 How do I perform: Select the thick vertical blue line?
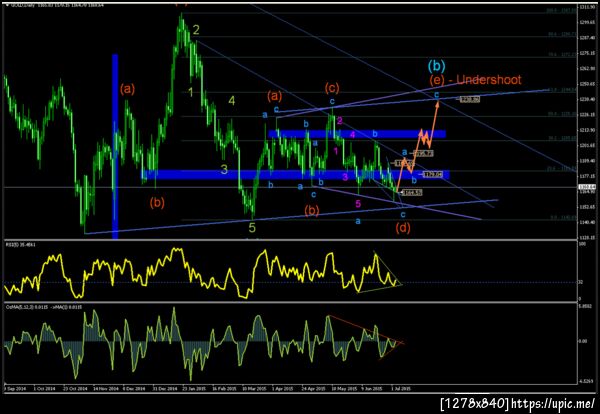click(115, 147)
